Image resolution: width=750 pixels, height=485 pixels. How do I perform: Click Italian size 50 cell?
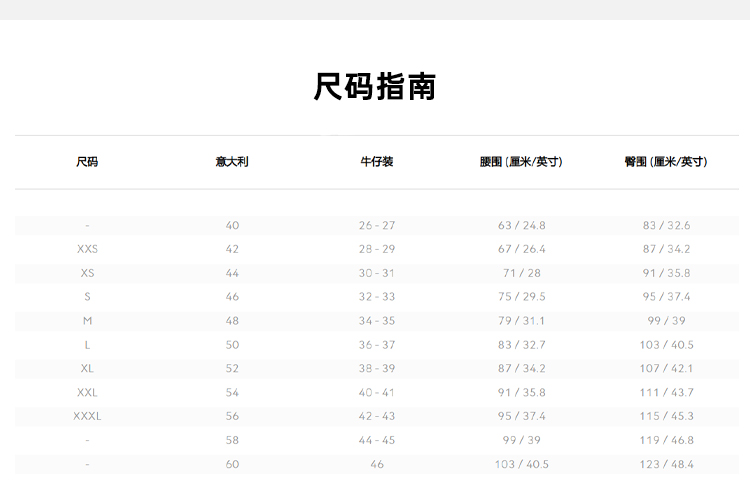click(x=232, y=345)
